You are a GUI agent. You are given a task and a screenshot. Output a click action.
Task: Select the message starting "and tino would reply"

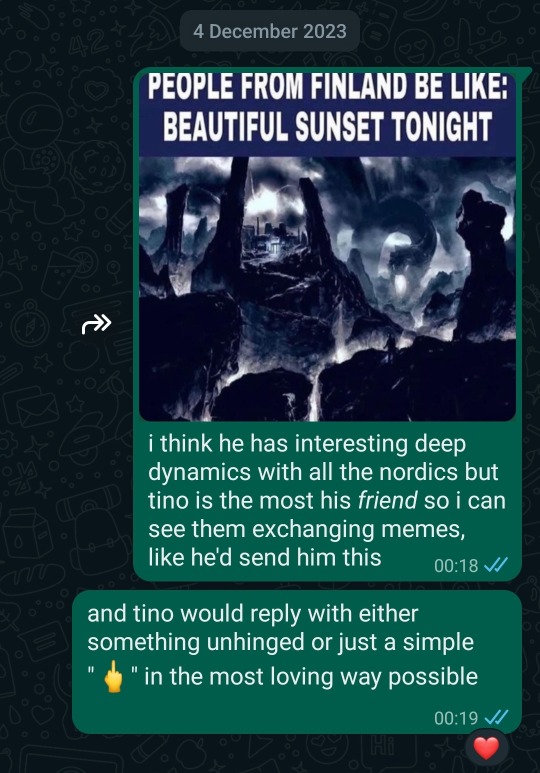(297, 662)
